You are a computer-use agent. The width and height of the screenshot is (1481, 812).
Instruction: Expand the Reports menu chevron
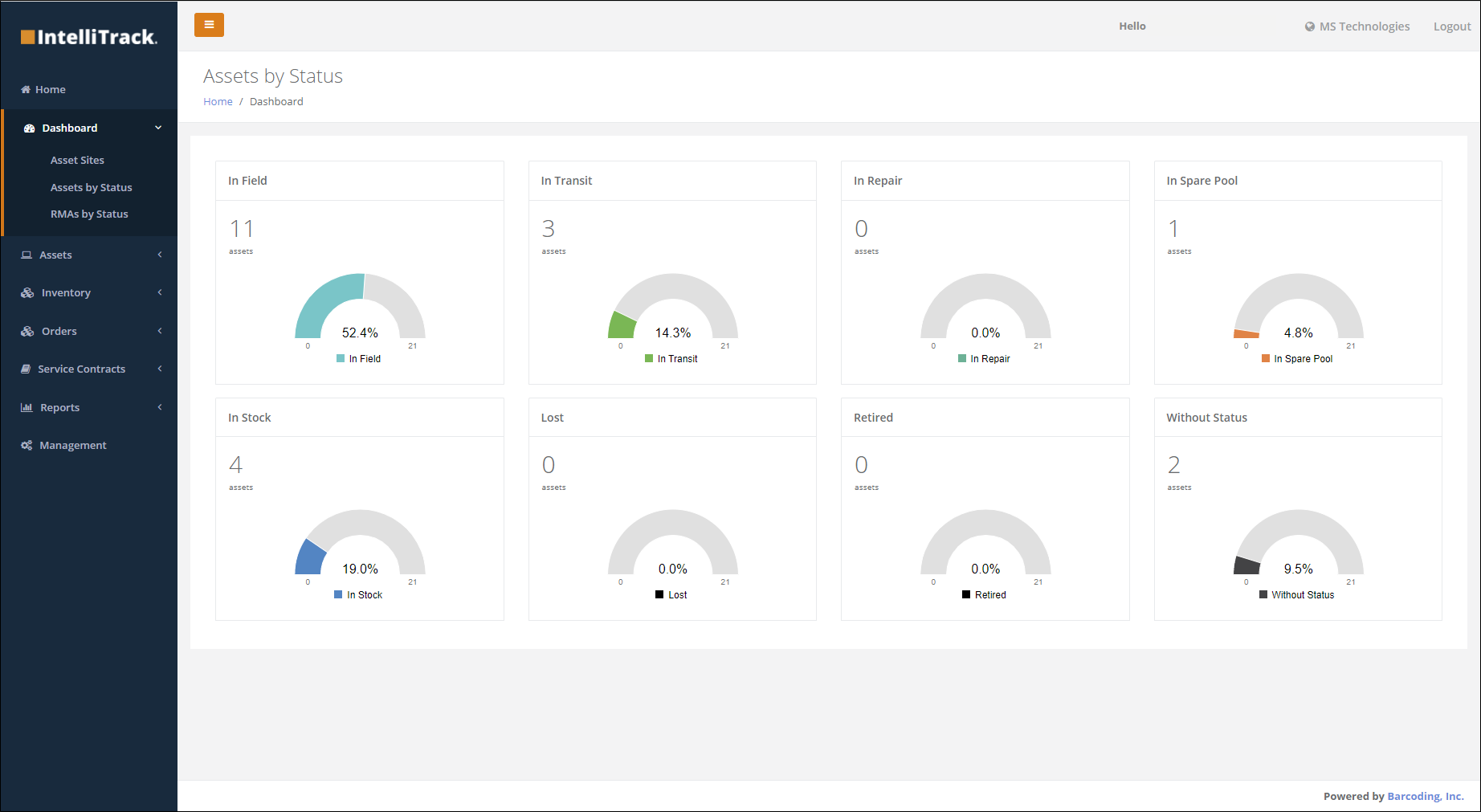coord(160,407)
